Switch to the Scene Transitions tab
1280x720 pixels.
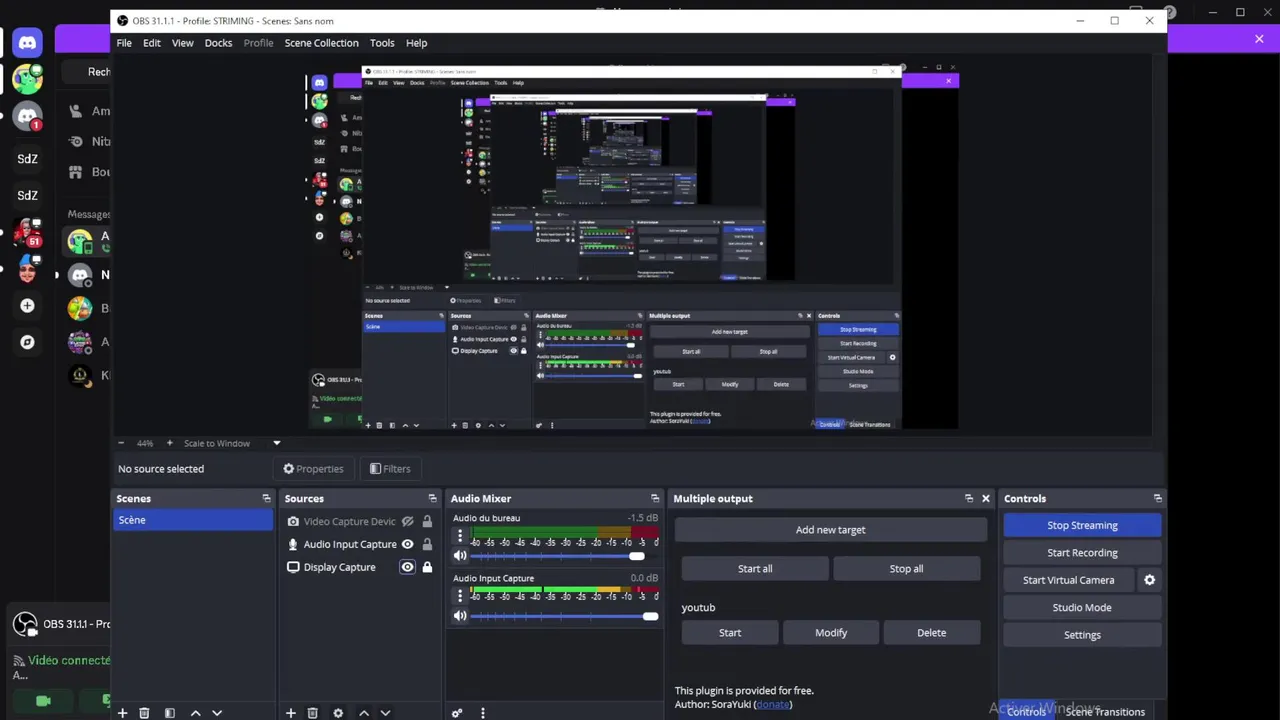click(x=1105, y=712)
